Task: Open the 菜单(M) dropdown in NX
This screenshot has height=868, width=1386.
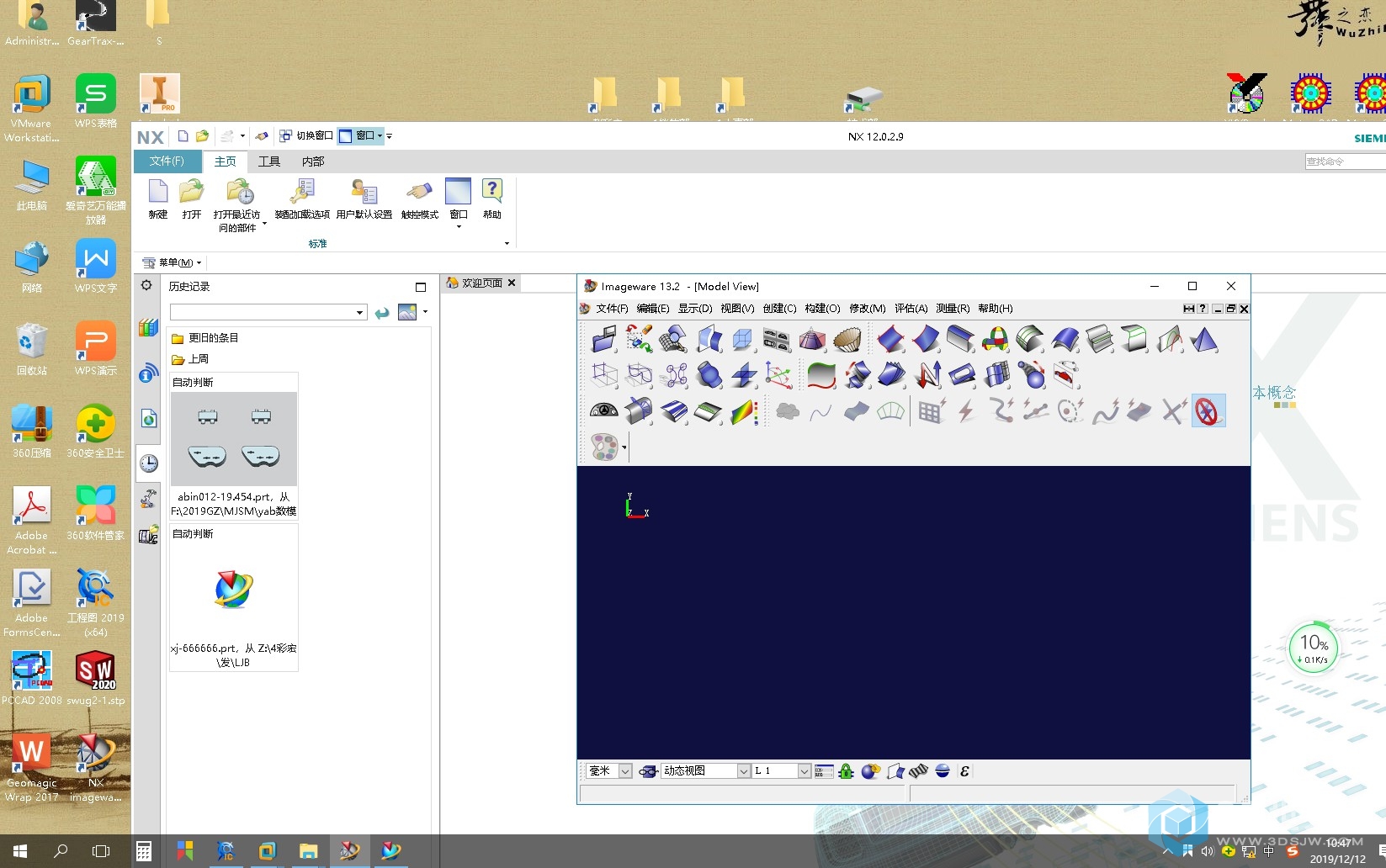Action: (173, 262)
